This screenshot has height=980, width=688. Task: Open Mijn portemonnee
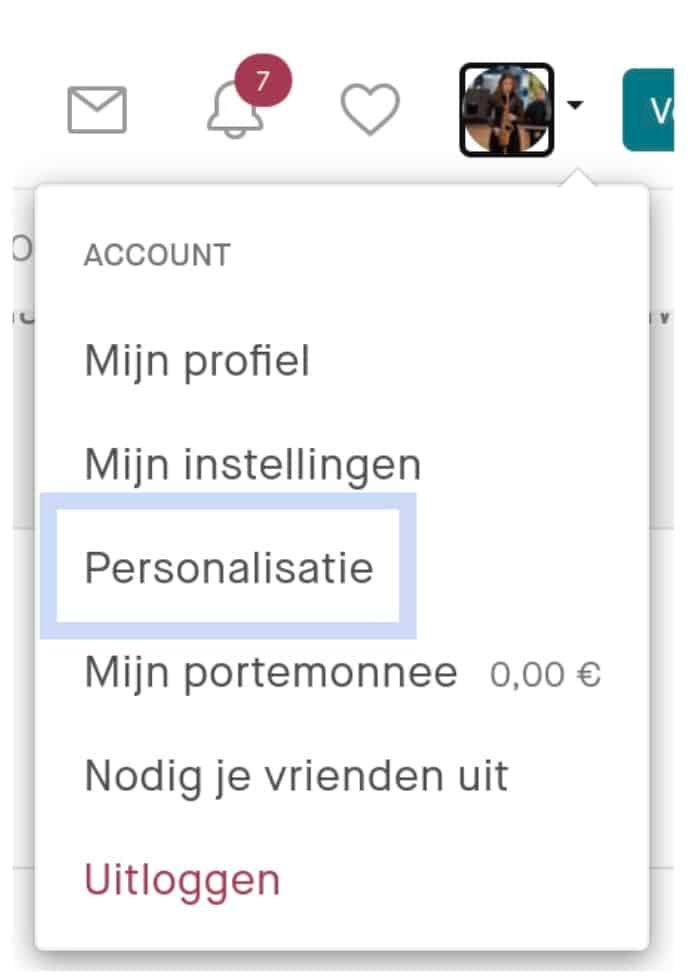tap(270, 672)
